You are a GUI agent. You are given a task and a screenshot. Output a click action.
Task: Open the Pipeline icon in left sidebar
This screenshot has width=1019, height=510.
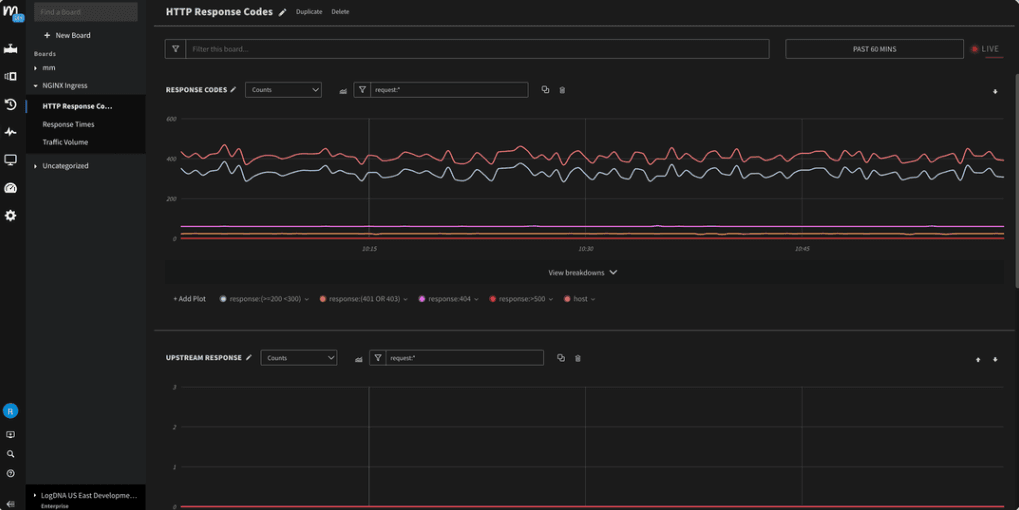pos(11,48)
